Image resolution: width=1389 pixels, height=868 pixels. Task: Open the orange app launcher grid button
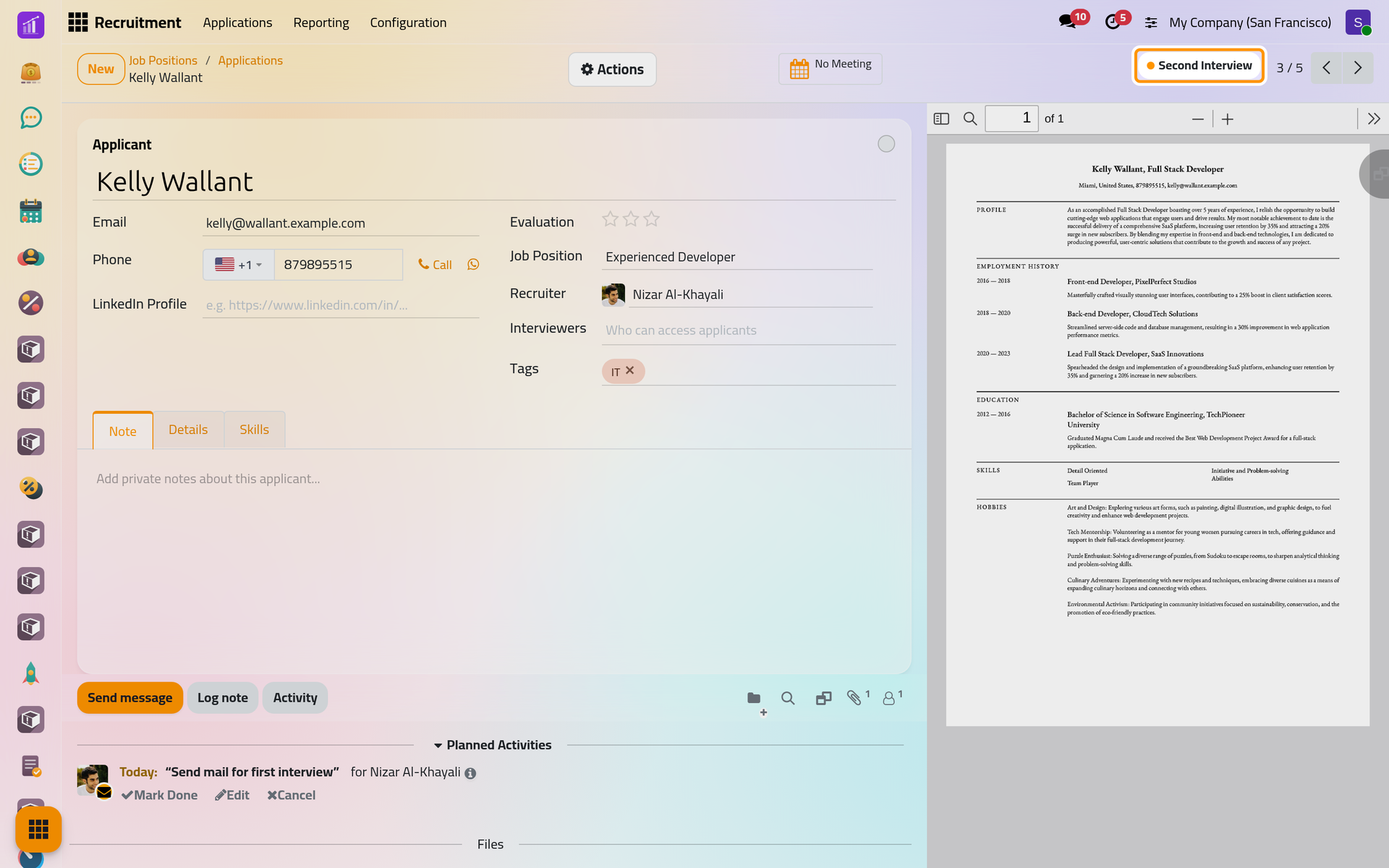click(38, 829)
